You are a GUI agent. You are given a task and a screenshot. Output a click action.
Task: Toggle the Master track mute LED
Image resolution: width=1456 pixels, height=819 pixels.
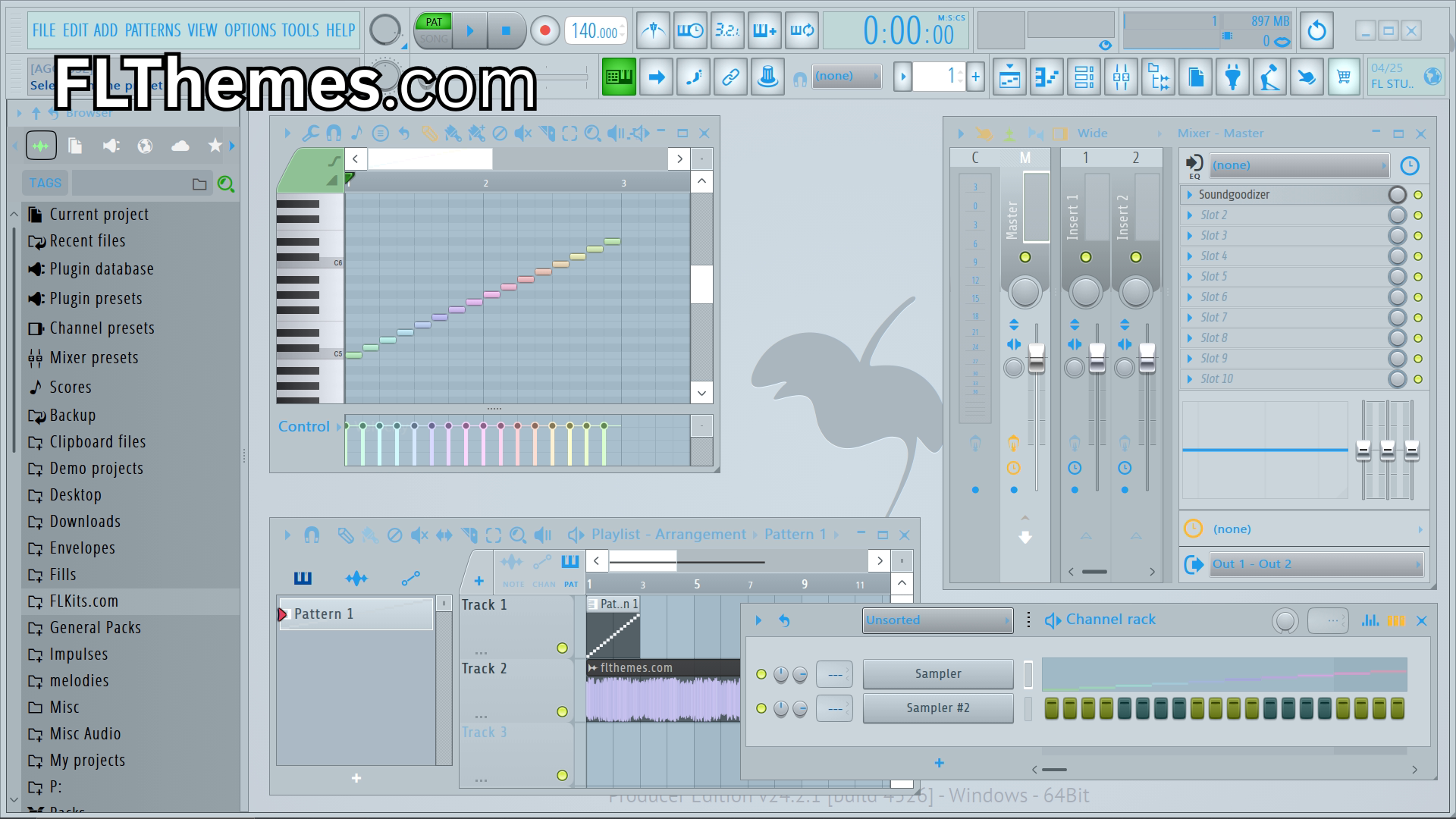click(1025, 257)
